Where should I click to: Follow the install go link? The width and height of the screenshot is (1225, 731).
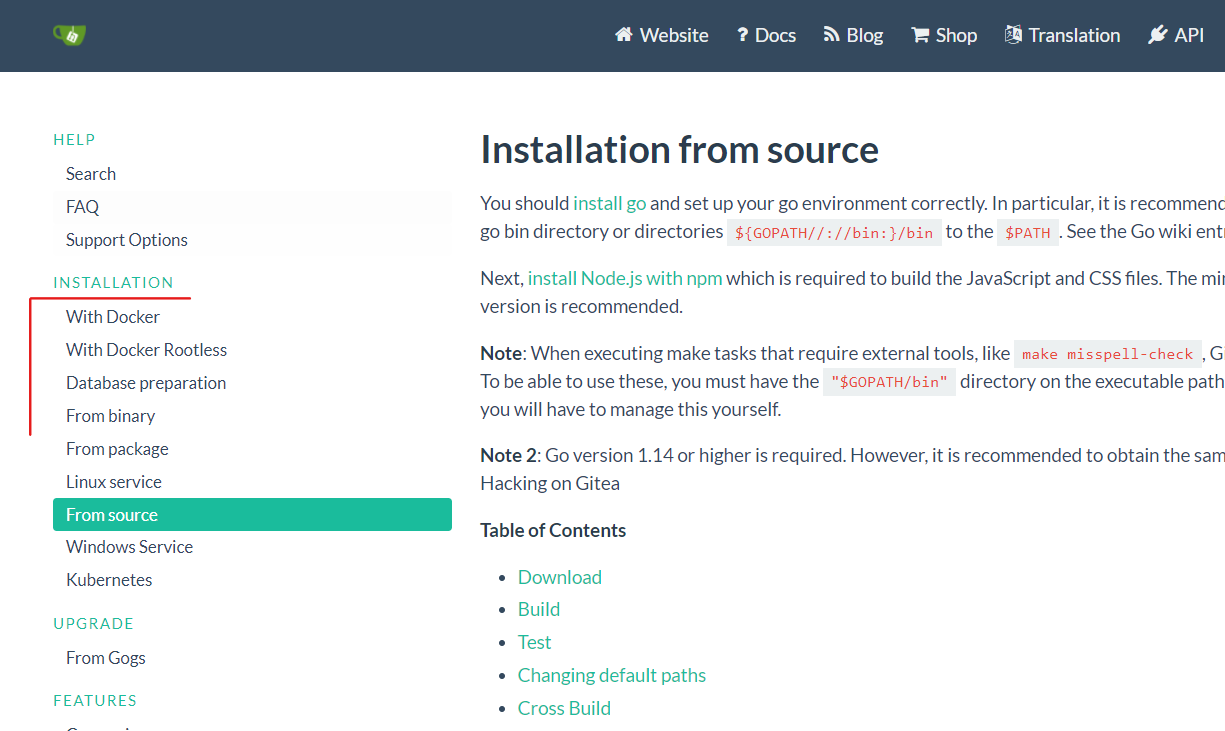[x=609, y=203]
